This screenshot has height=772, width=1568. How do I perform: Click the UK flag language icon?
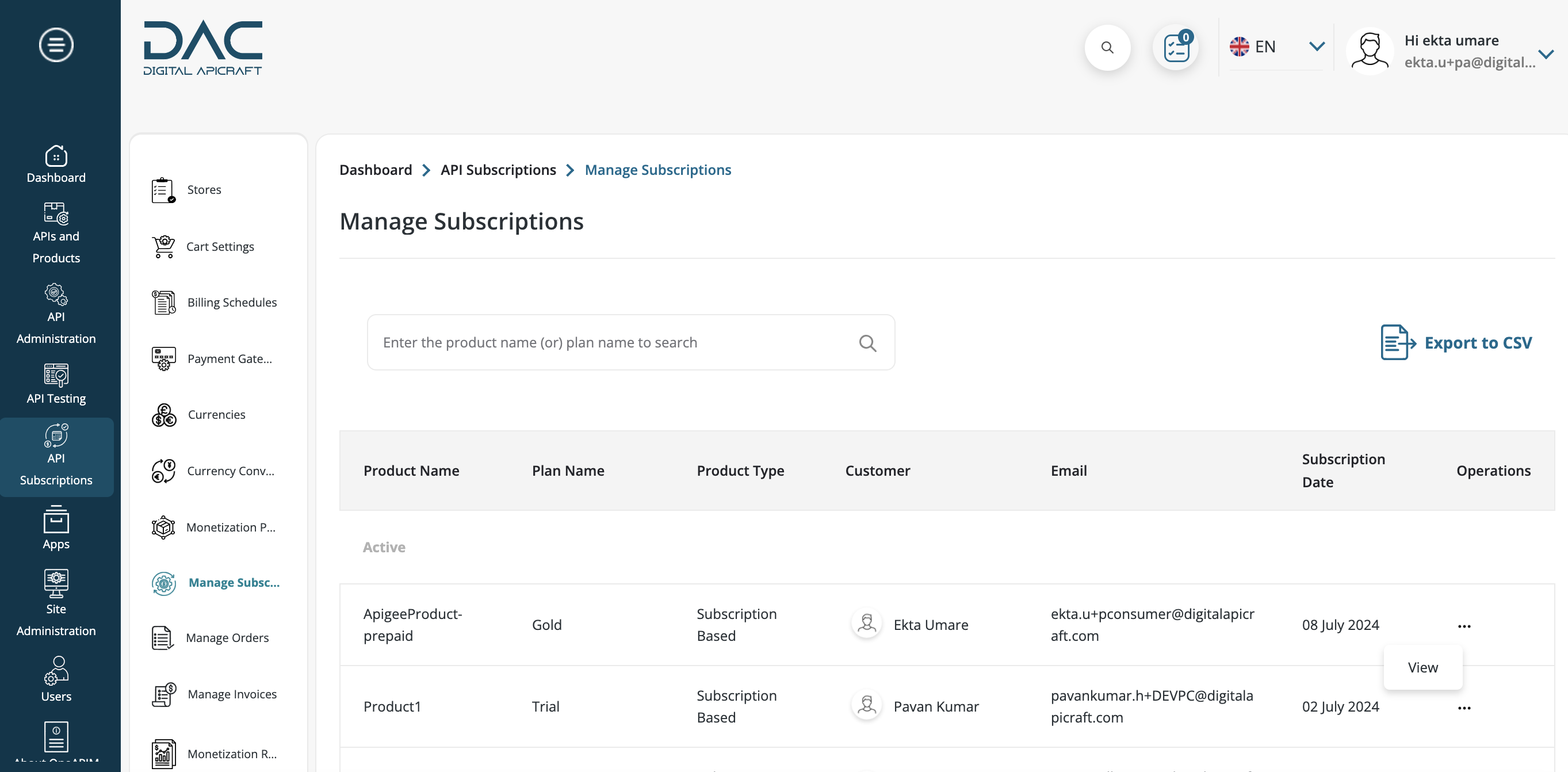1238,46
